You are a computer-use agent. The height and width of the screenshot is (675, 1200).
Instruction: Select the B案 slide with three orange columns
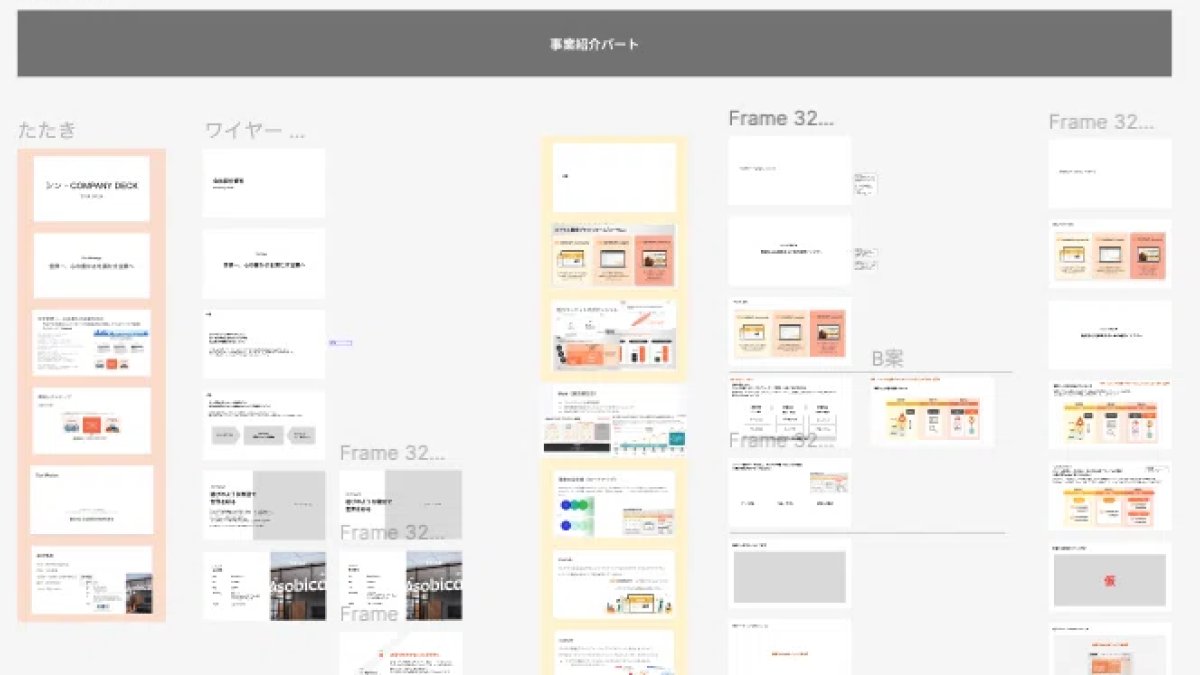click(932, 411)
